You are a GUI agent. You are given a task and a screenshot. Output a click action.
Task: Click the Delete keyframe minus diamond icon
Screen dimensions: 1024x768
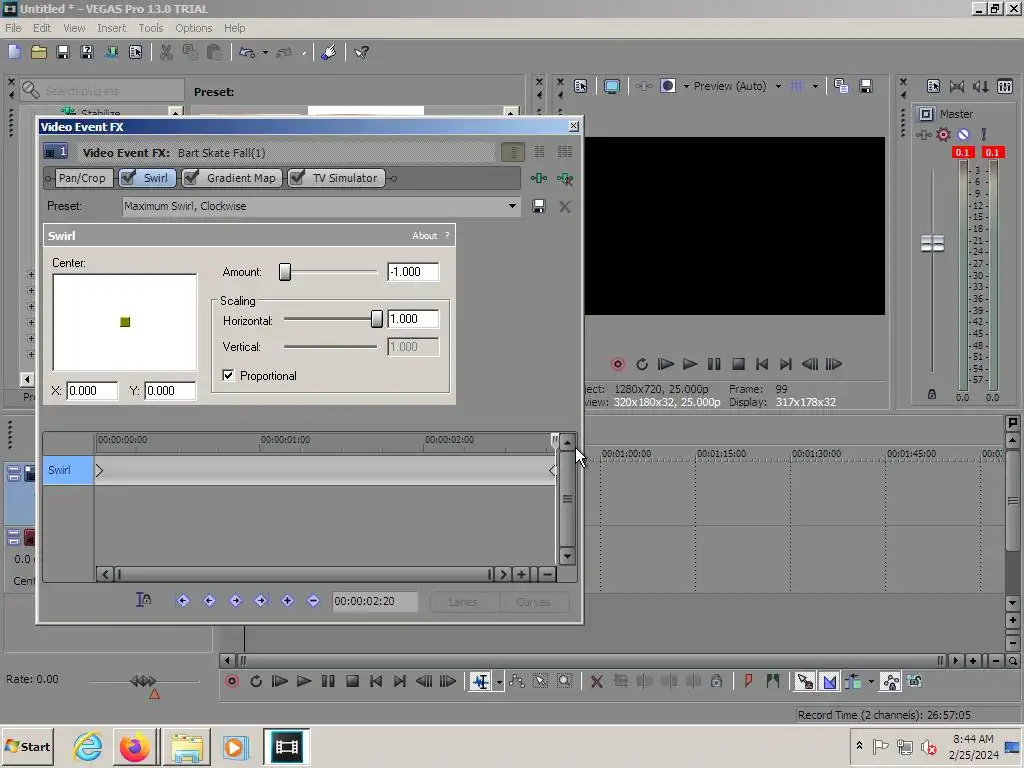point(313,600)
